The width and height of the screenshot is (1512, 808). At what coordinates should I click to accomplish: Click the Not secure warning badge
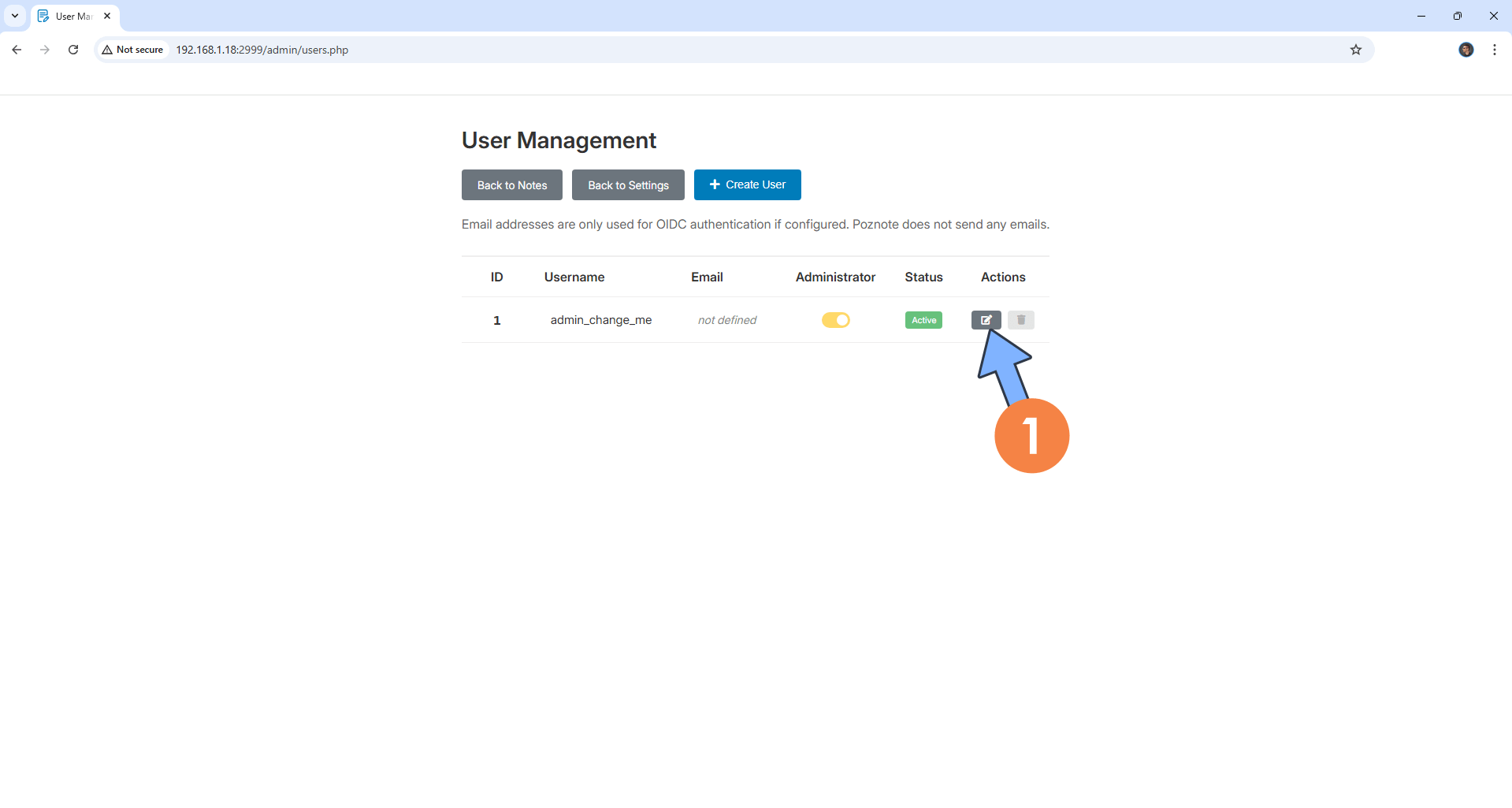(x=132, y=49)
